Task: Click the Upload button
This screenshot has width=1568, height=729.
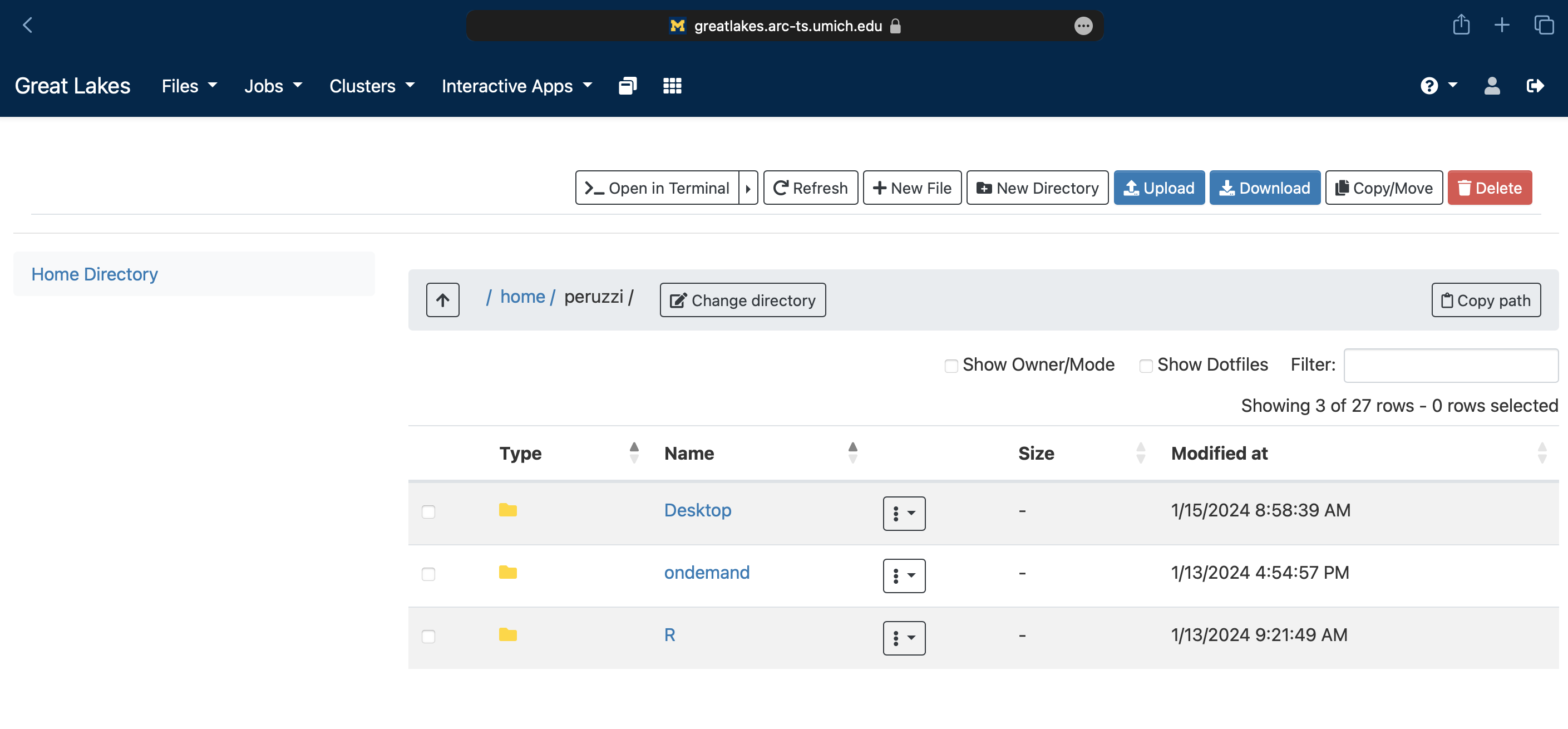Action: (1158, 188)
